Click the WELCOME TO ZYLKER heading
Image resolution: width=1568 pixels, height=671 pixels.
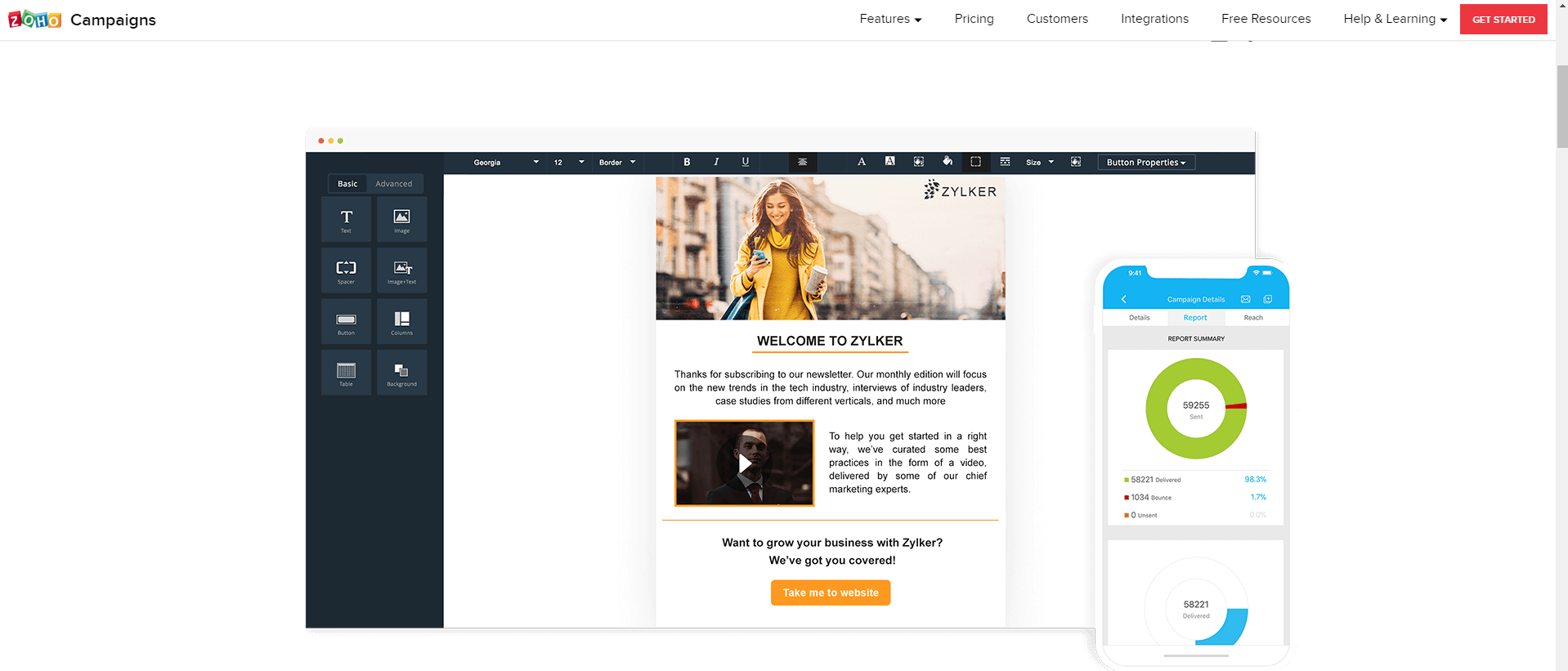coord(830,341)
